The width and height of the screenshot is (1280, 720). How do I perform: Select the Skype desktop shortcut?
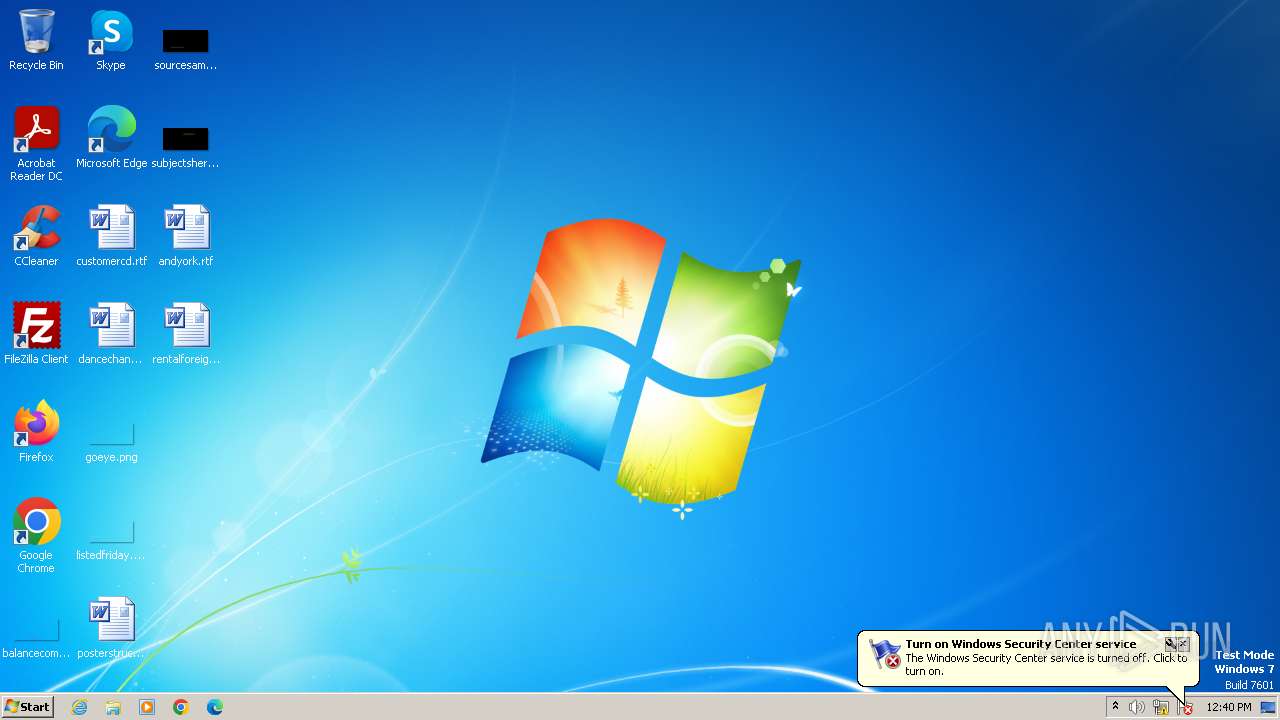click(111, 40)
